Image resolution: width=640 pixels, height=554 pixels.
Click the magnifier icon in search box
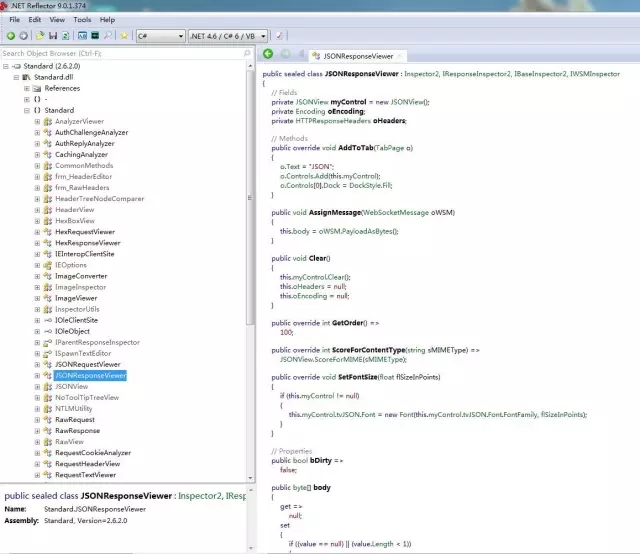click(x=247, y=53)
